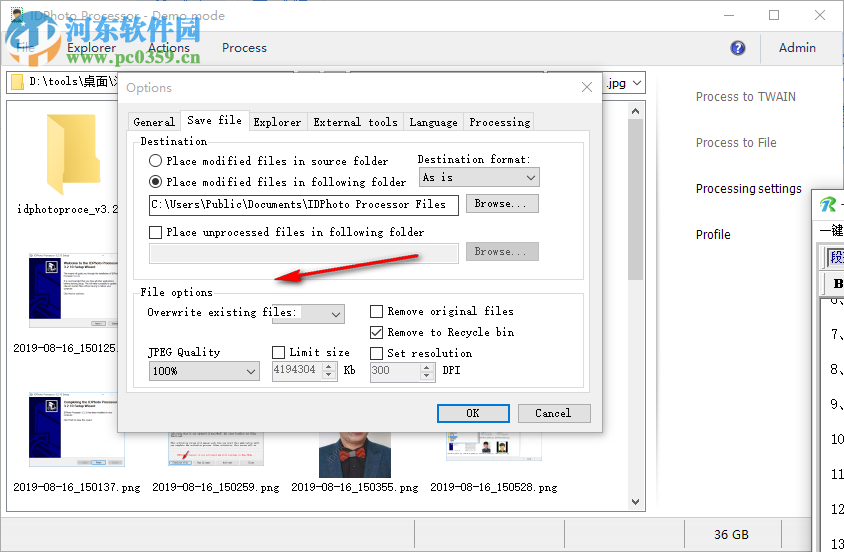Decrease the DPI resolution spinner

coord(427,376)
